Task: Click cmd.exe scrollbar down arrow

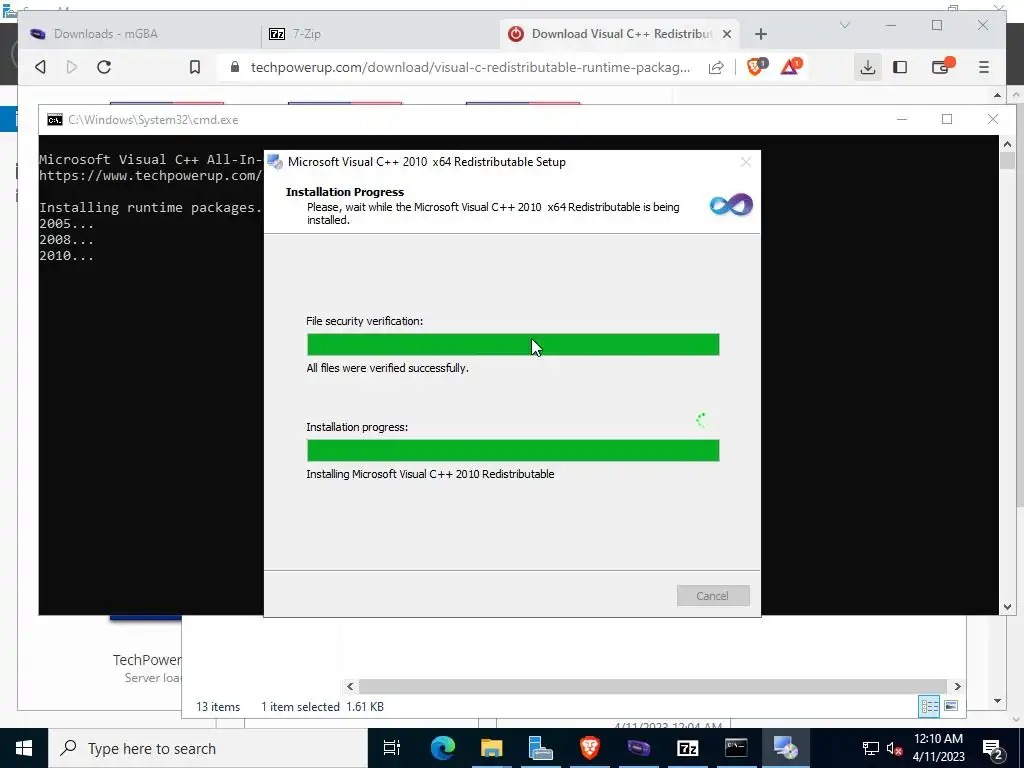Action: click(x=1007, y=607)
